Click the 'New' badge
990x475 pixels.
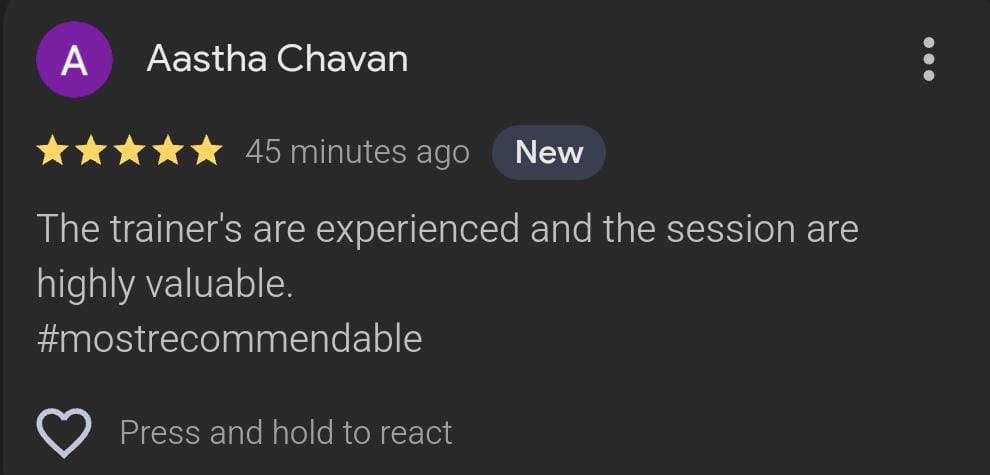pos(549,152)
